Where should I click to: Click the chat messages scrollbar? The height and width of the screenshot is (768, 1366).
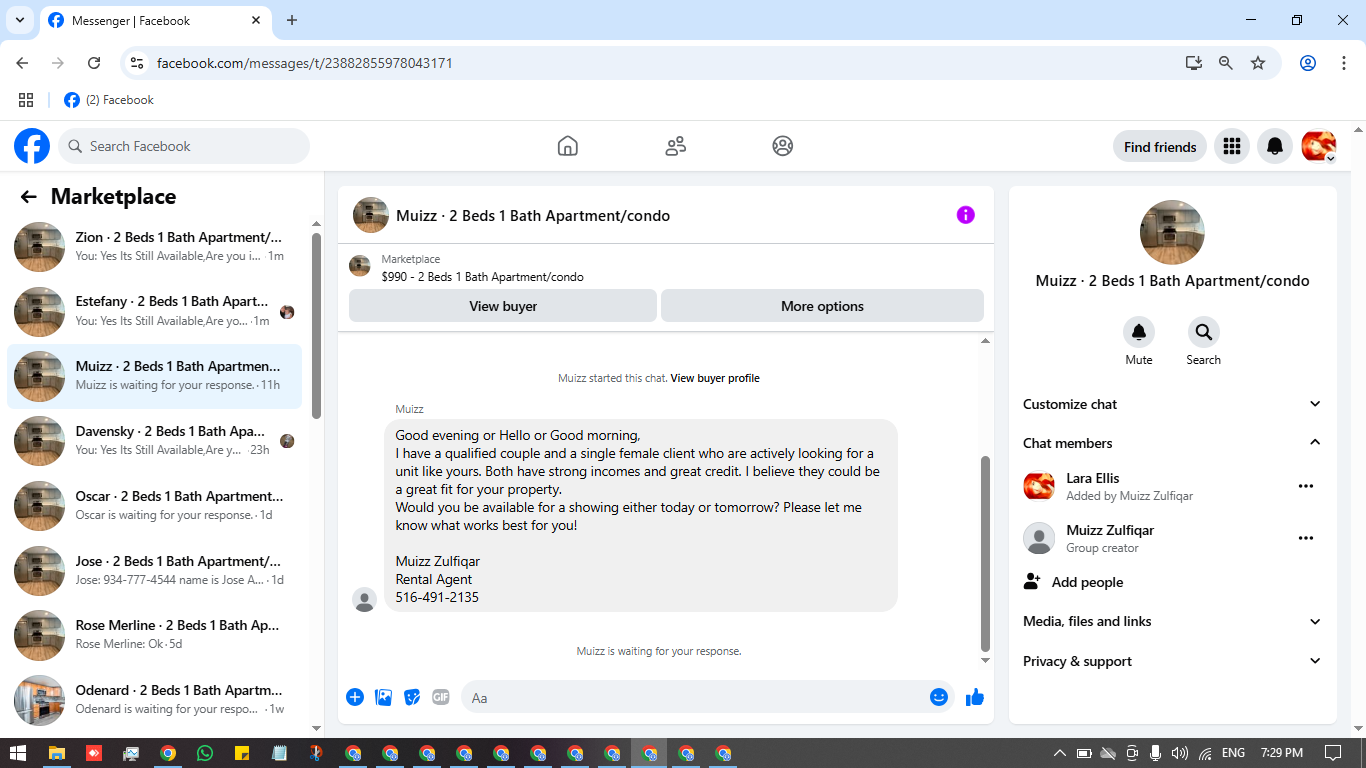point(985,553)
